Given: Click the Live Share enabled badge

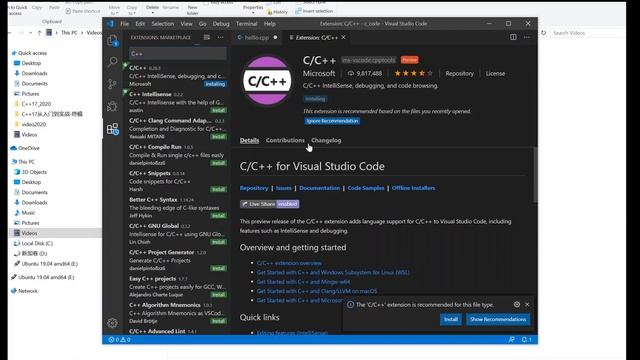Looking at the screenshot, I should tap(269, 204).
